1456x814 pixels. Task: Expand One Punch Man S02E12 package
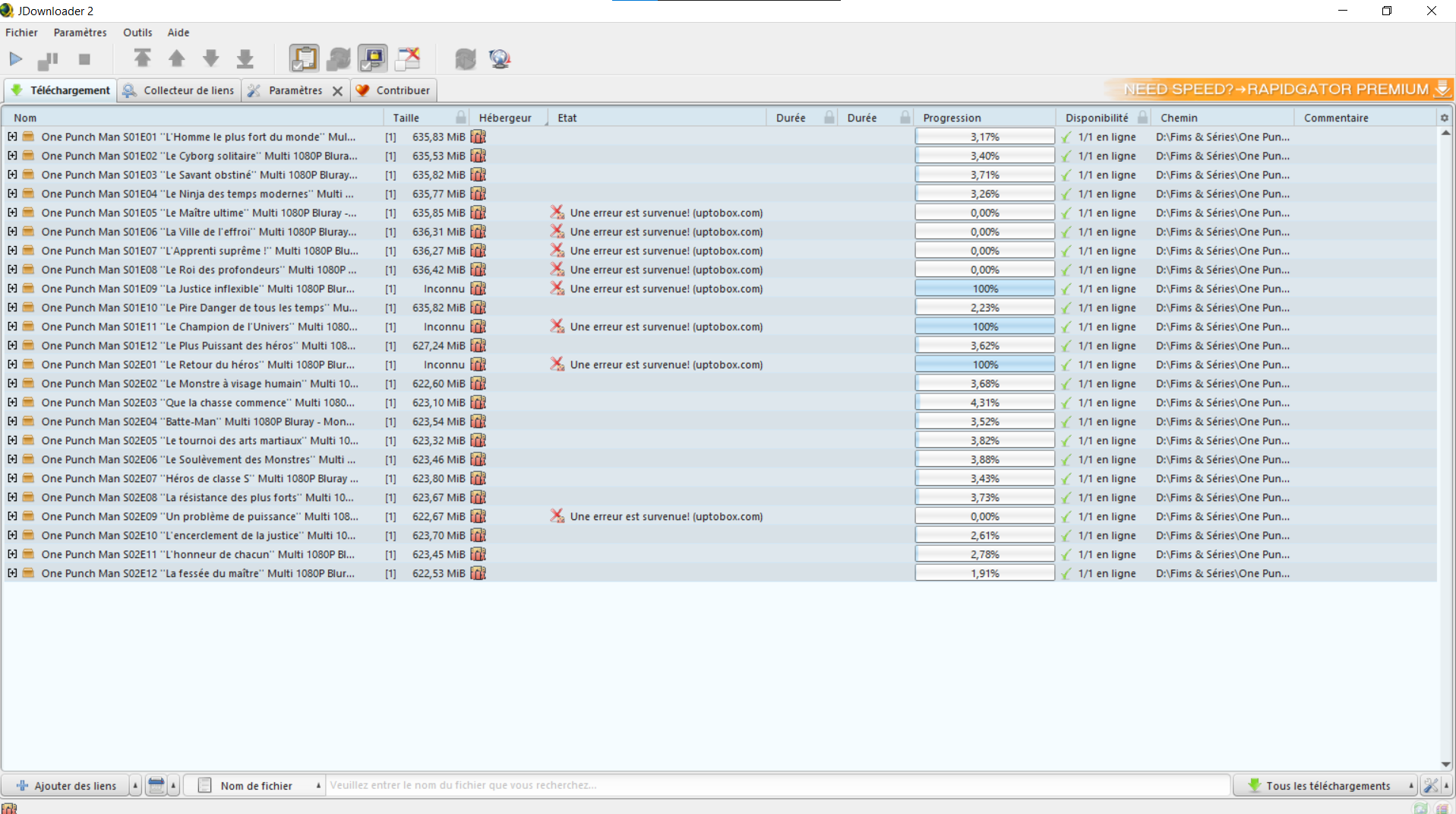[12, 573]
